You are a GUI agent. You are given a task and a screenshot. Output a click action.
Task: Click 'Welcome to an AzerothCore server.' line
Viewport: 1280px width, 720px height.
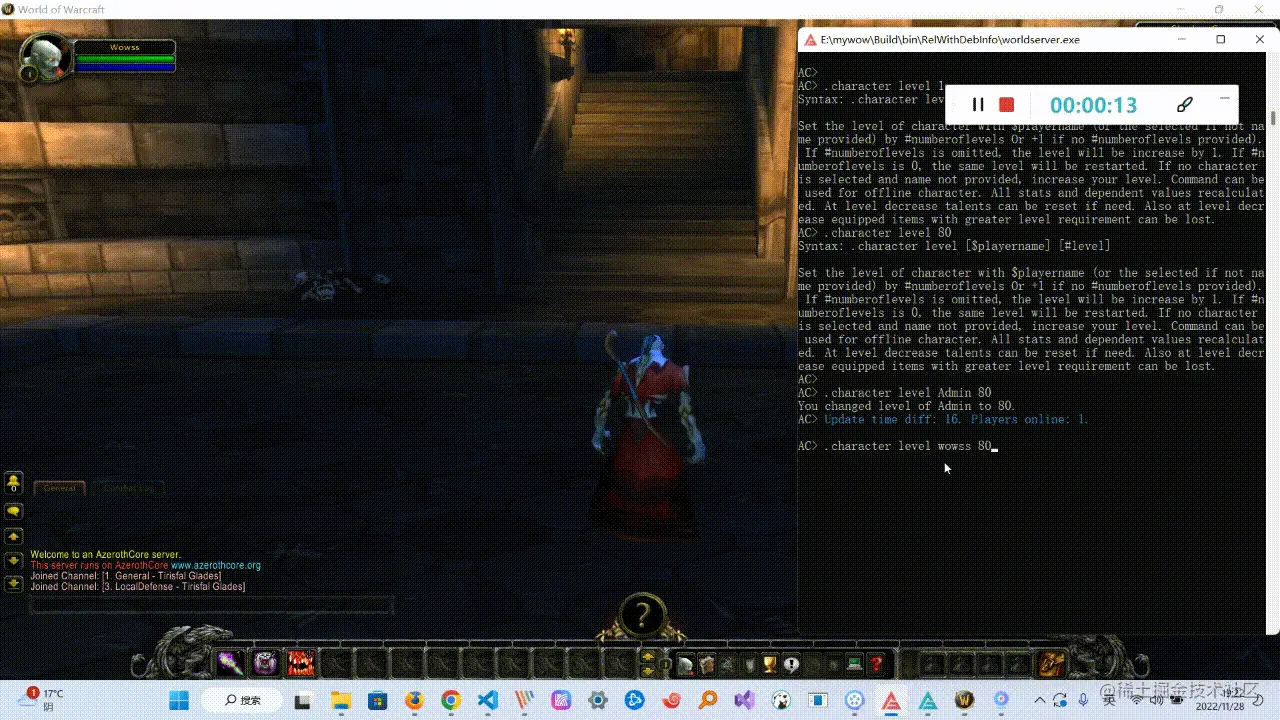(x=105, y=554)
